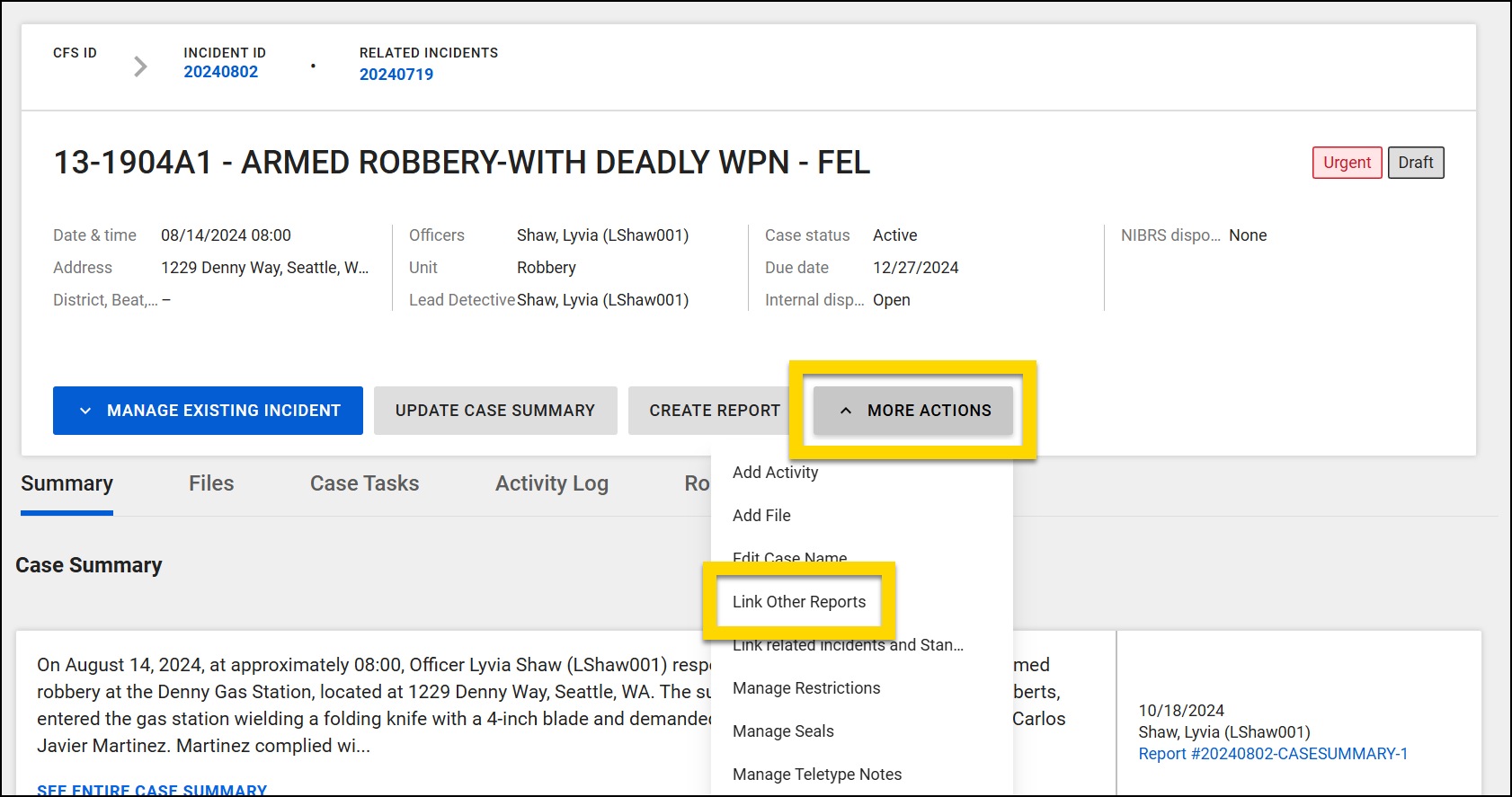This screenshot has width=1512, height=797.
Task: Open the Activity Log tab
Action: [552, 483]
